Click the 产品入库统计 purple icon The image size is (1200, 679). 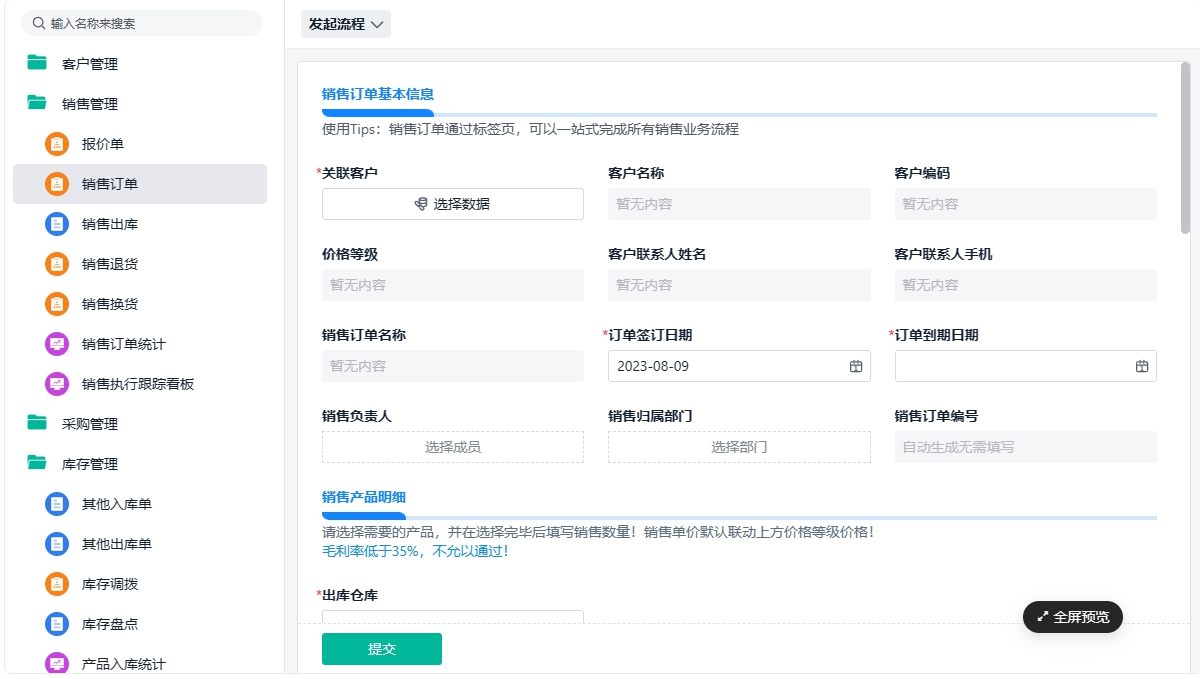coord(57,664)
